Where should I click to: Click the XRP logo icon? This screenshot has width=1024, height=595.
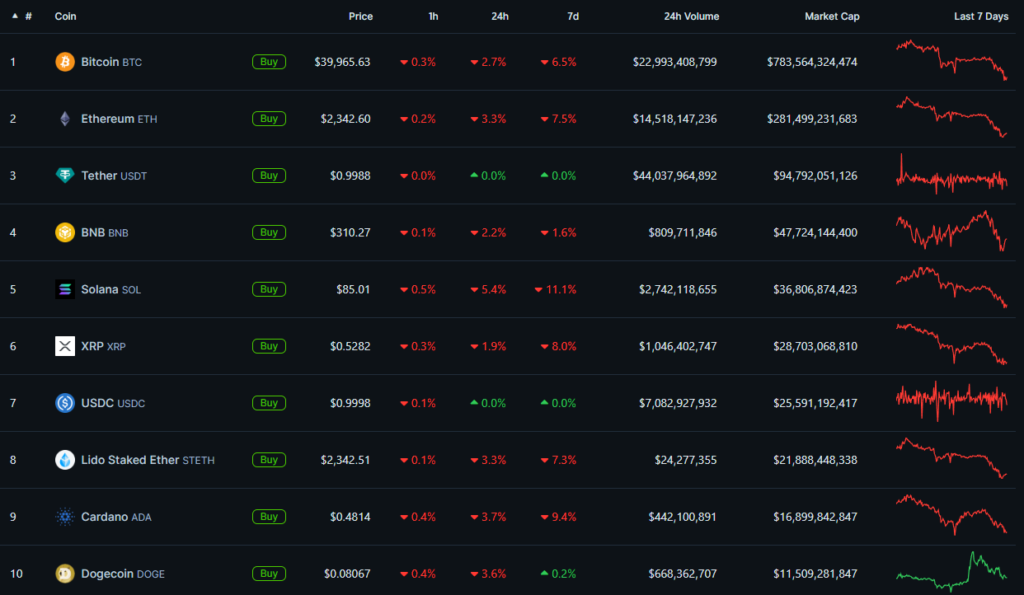63,346
